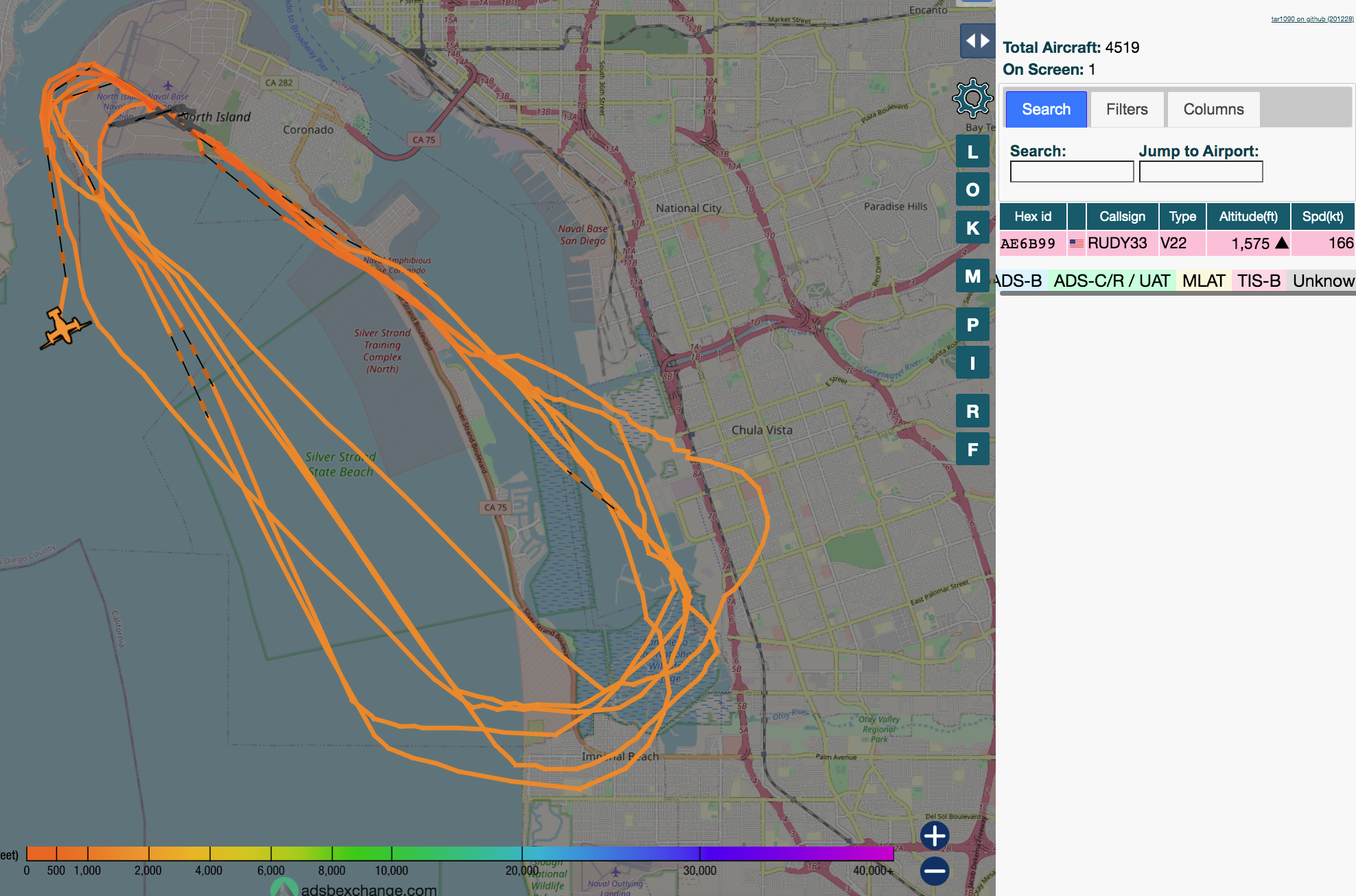Screen dimensions: 1356x896
Task: Click the TIS-B legend label
Action: (1259, 281)
